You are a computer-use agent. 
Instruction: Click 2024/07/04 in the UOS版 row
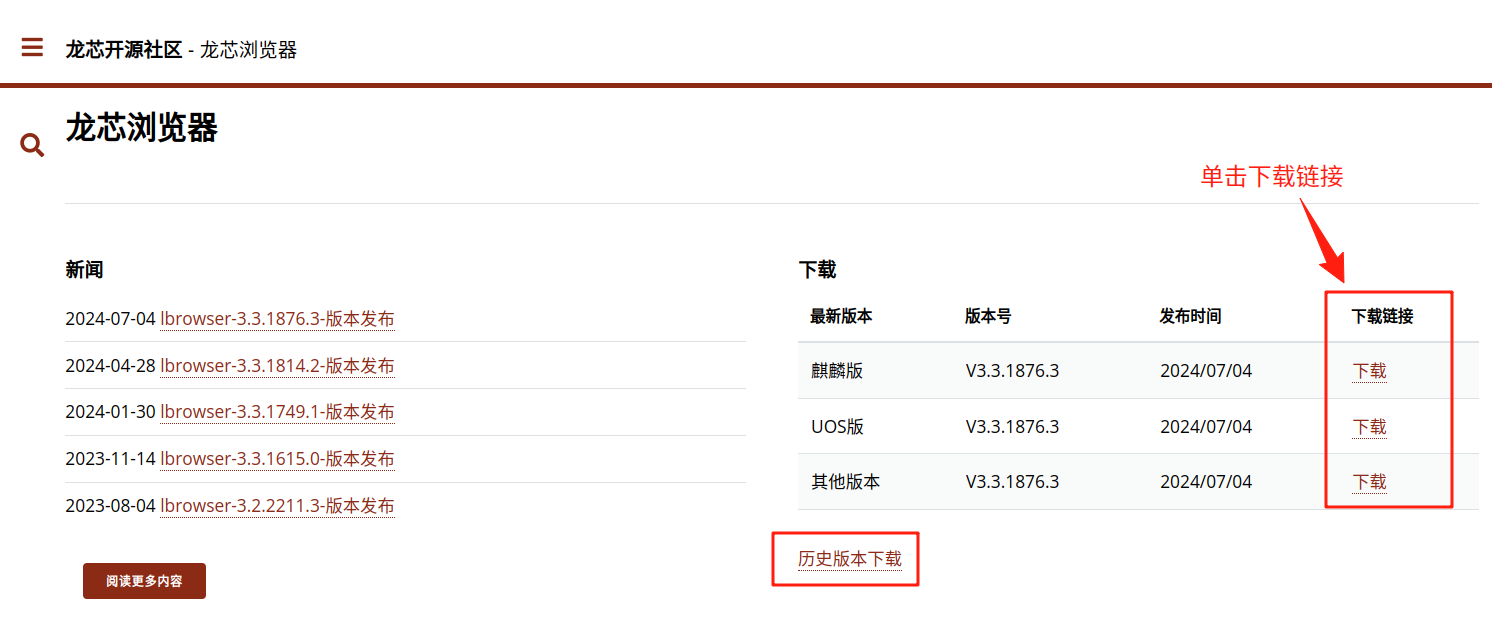coord(1206,427)
